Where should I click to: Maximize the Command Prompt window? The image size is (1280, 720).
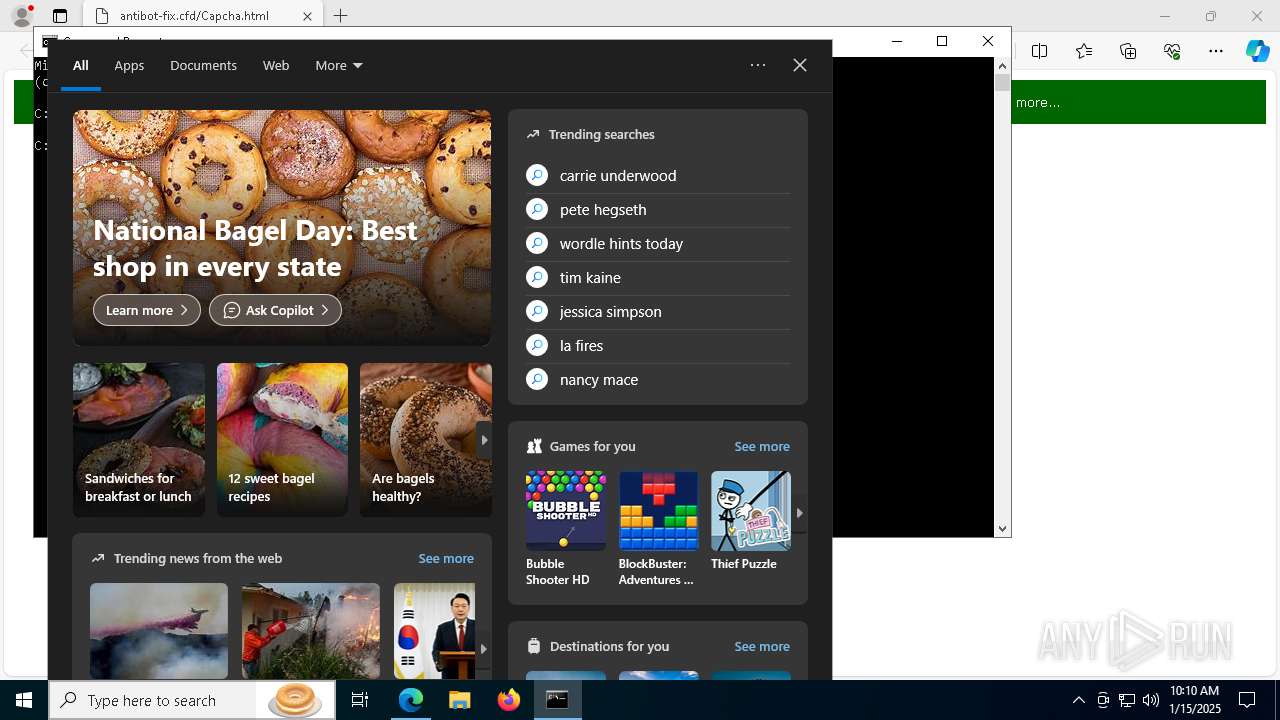coord(942,41)
